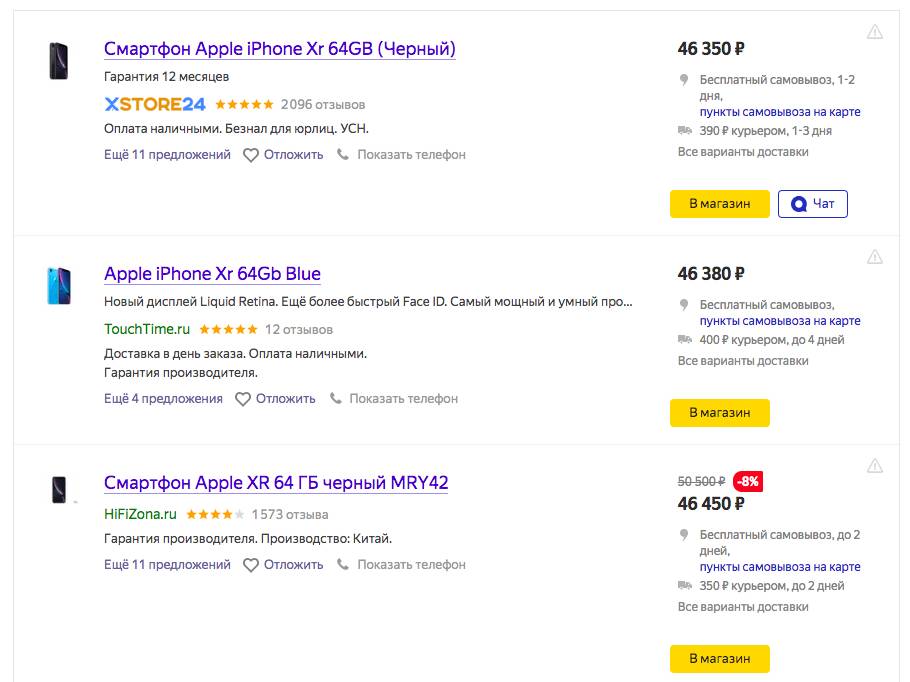Expand Ещё 11 предложений under MRY42 listing
Image resolution: width=910 pixels, height=682 pixels.
click(167, 565)
